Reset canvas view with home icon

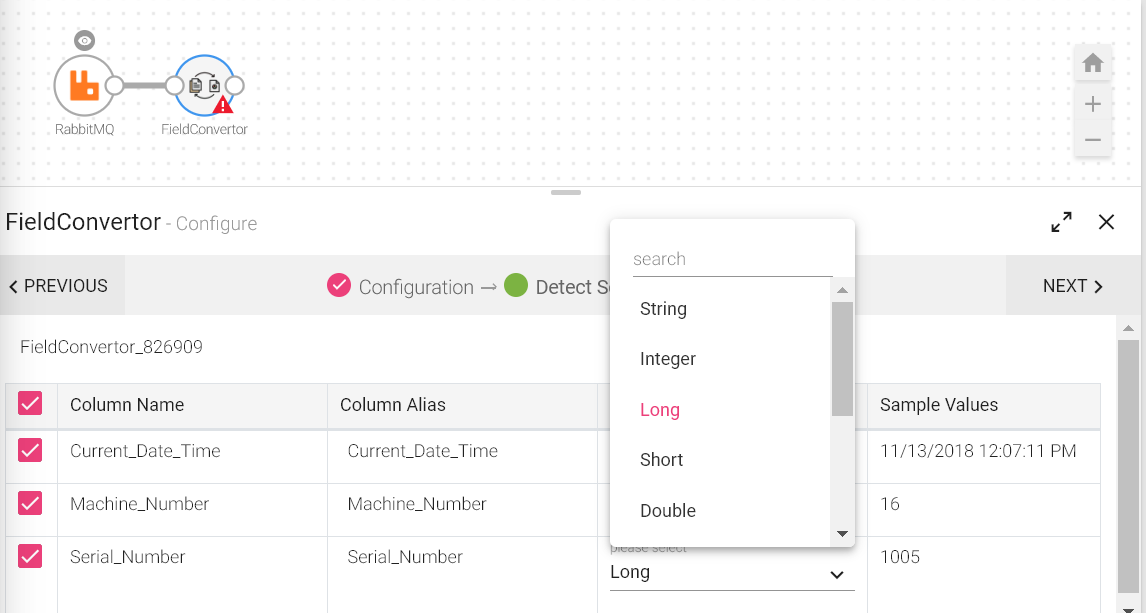click(x=1093, y=64)
